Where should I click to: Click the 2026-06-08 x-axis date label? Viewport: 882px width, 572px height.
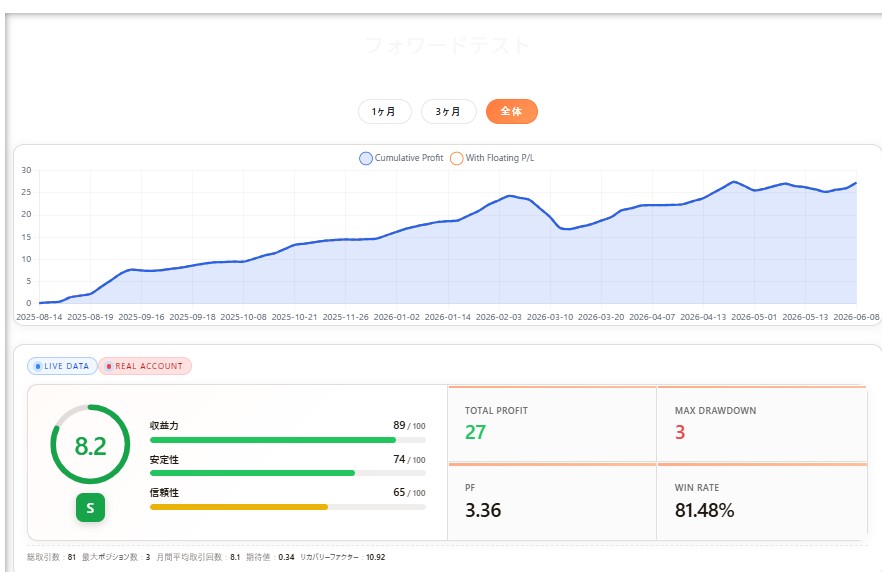(x=856, y=317)
